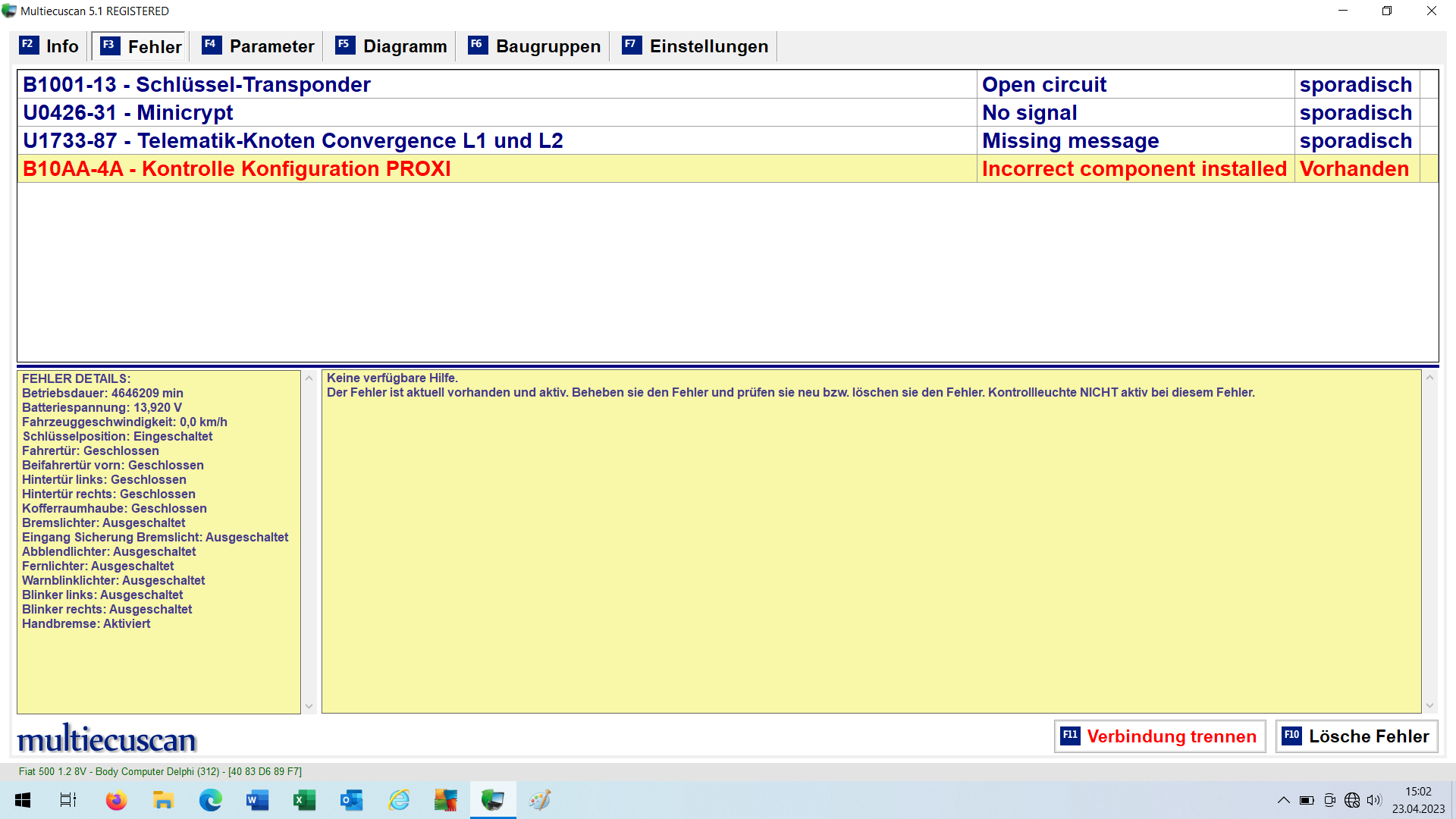Viewport: 1456px width, 819px height.
Task: Click Lösche Fehler button
Action: click(x=1356, y=736)
